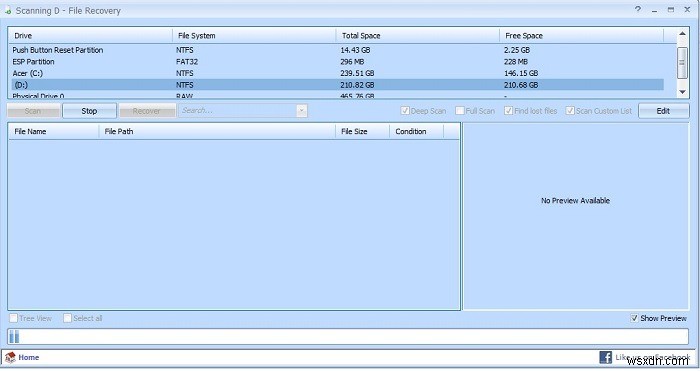Uncheck the Show Preview checkbox

pyautogui.click(x=634, y=318)
